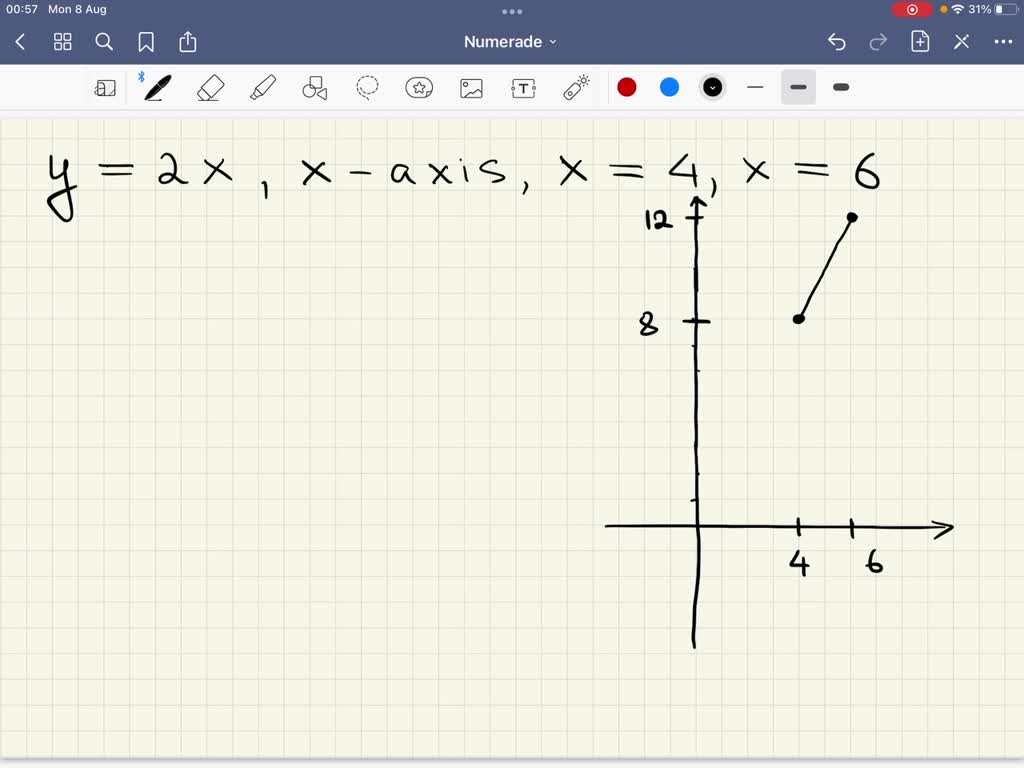
Task: Open the Share menu
Action: pyautogui.click(x=188, y=42)
